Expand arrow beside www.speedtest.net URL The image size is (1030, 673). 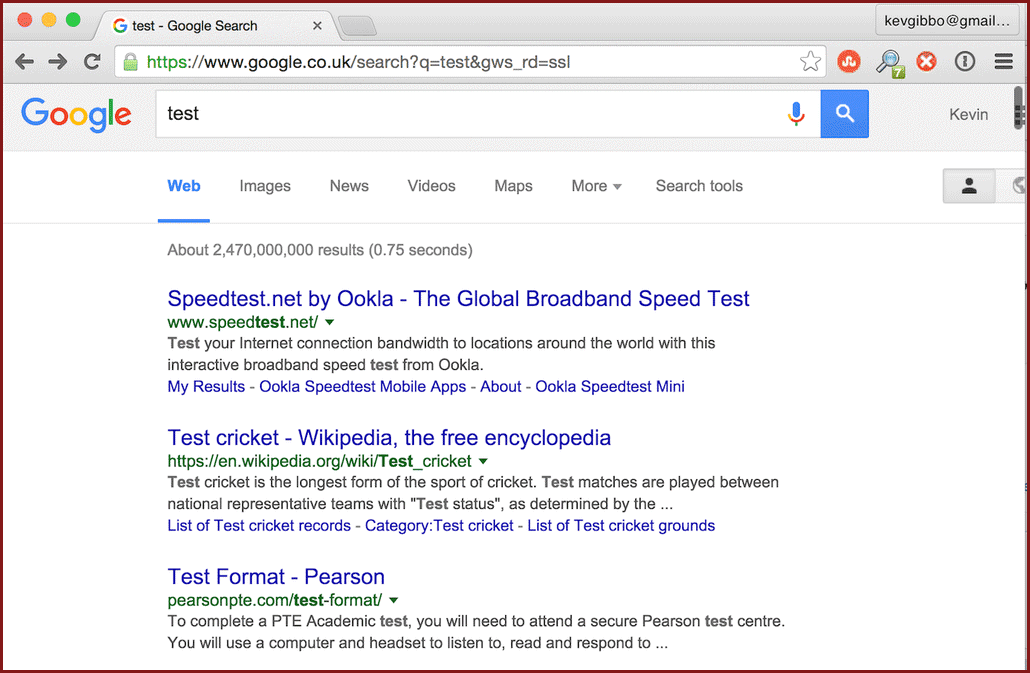pos(330,322)
